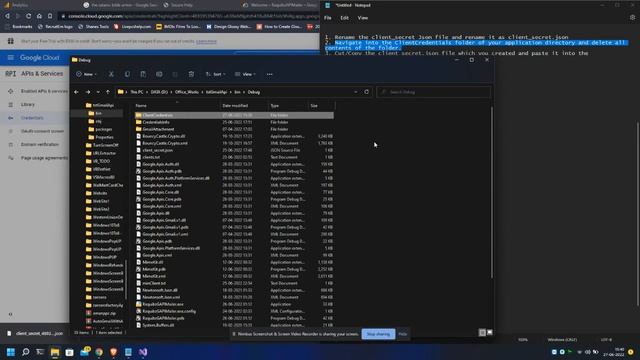Go up one folder level in Explorer
Image resolution: width=640 pixels, height=360 pixels.
pos(108,92)
